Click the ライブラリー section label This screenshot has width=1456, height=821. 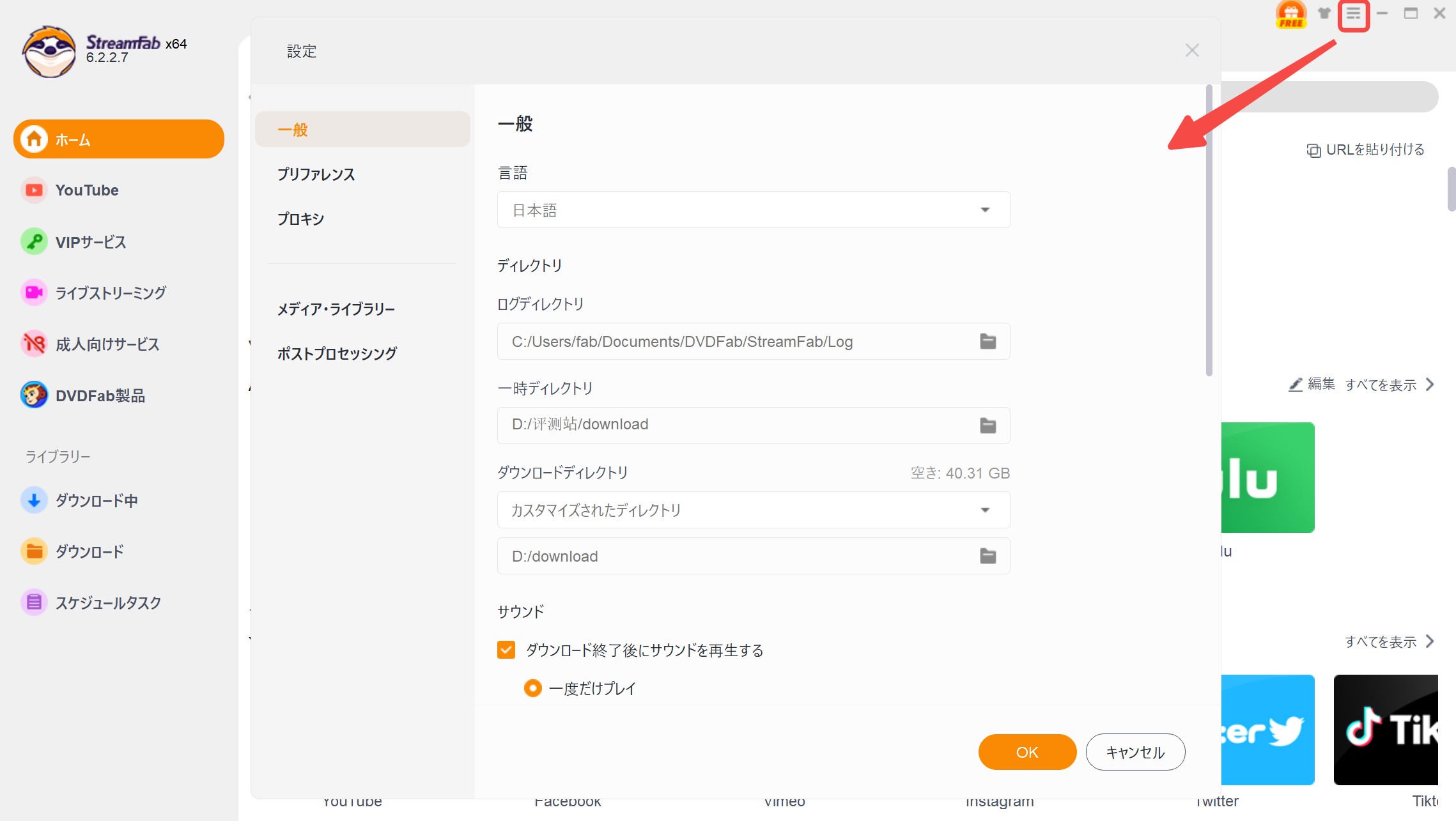(58, 456)
